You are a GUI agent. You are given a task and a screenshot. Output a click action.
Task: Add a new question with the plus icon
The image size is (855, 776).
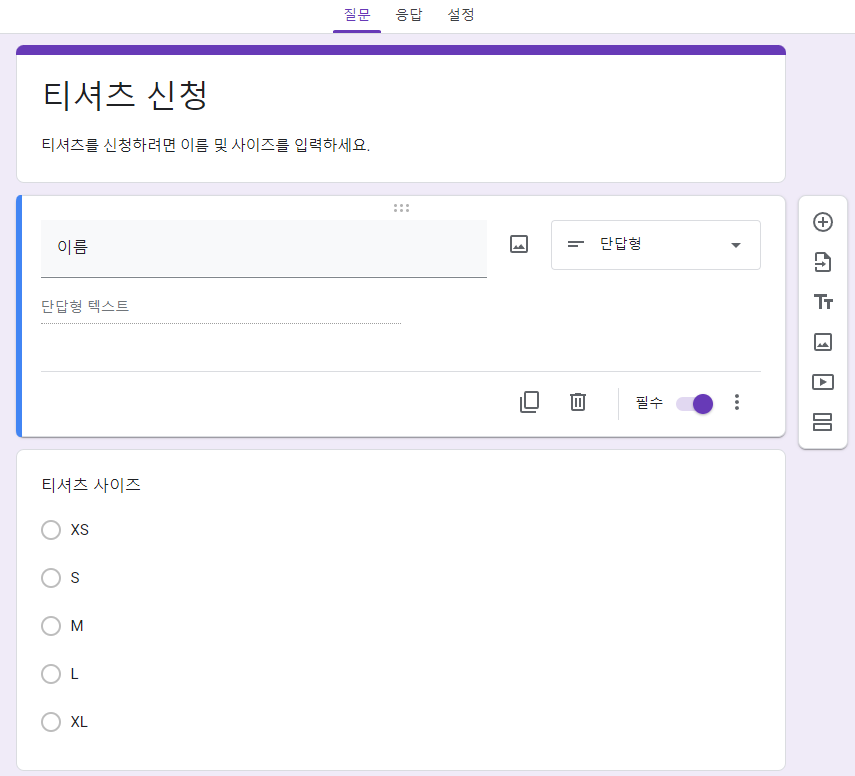[x=822, y=222]
